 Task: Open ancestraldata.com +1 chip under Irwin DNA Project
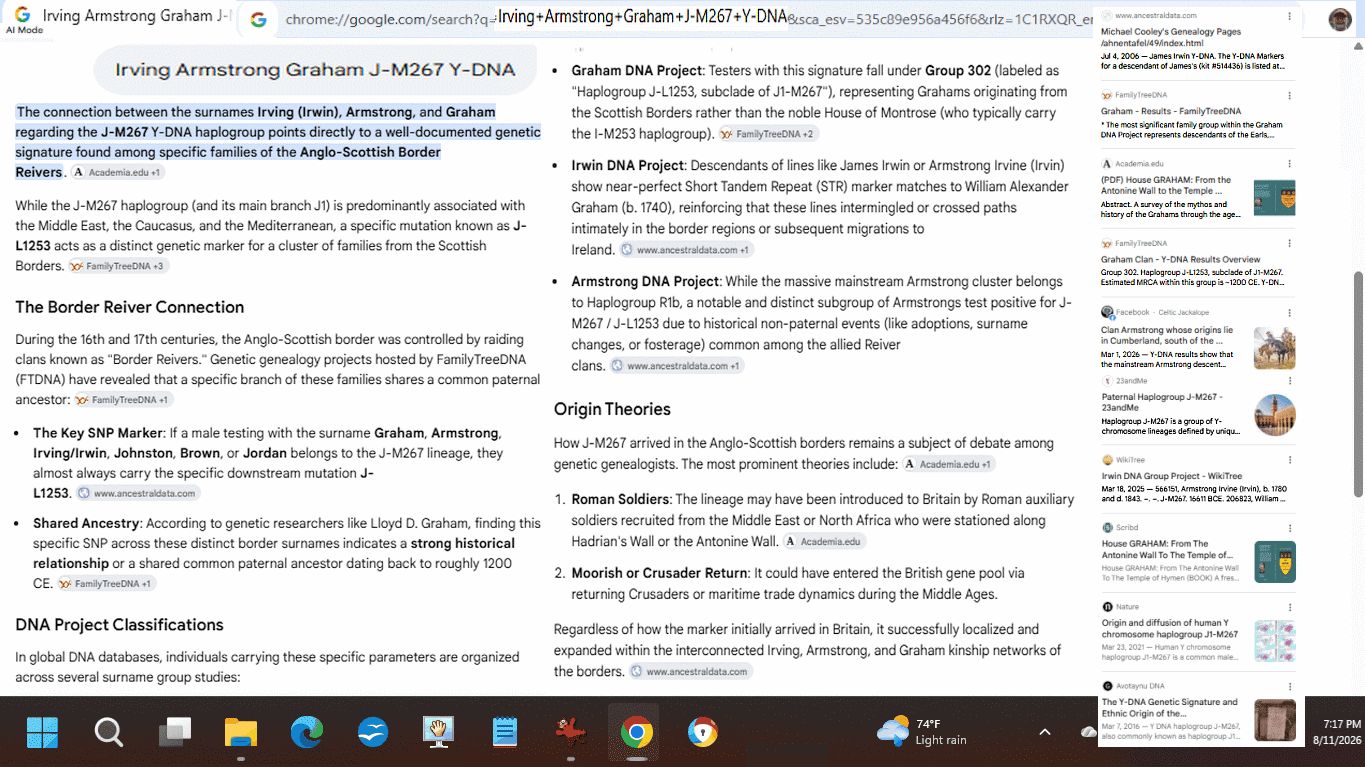point(686,250)
